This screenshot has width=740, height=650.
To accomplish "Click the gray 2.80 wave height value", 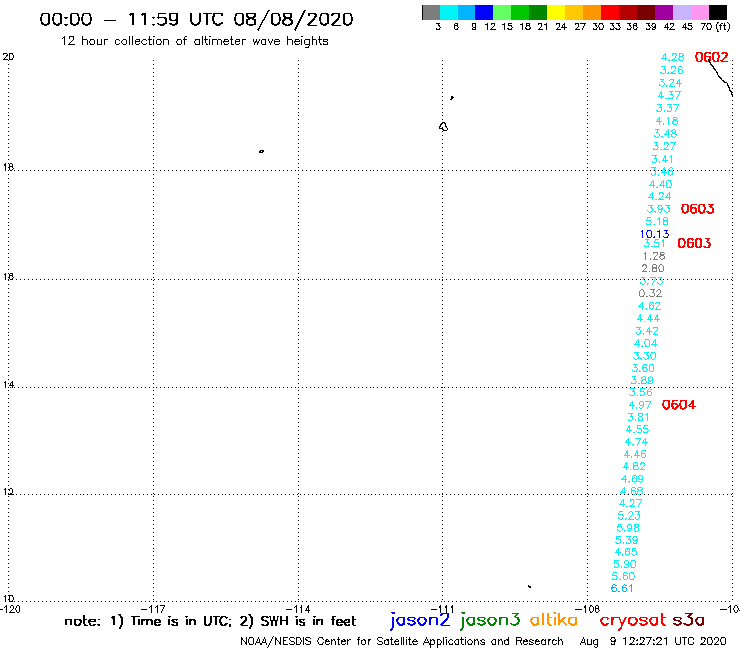I will 653,268.
